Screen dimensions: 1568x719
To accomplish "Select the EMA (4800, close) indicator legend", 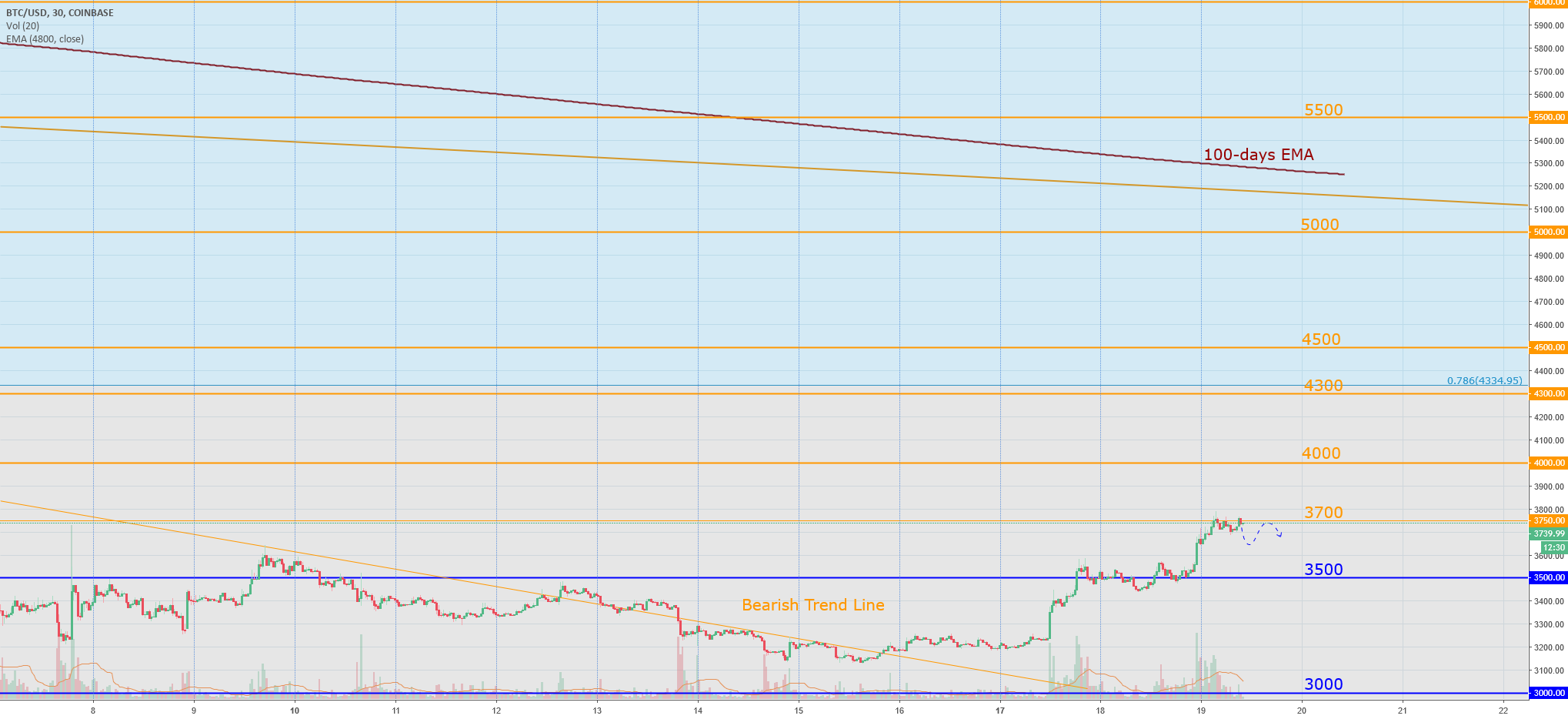I will [x=44, y=38].
